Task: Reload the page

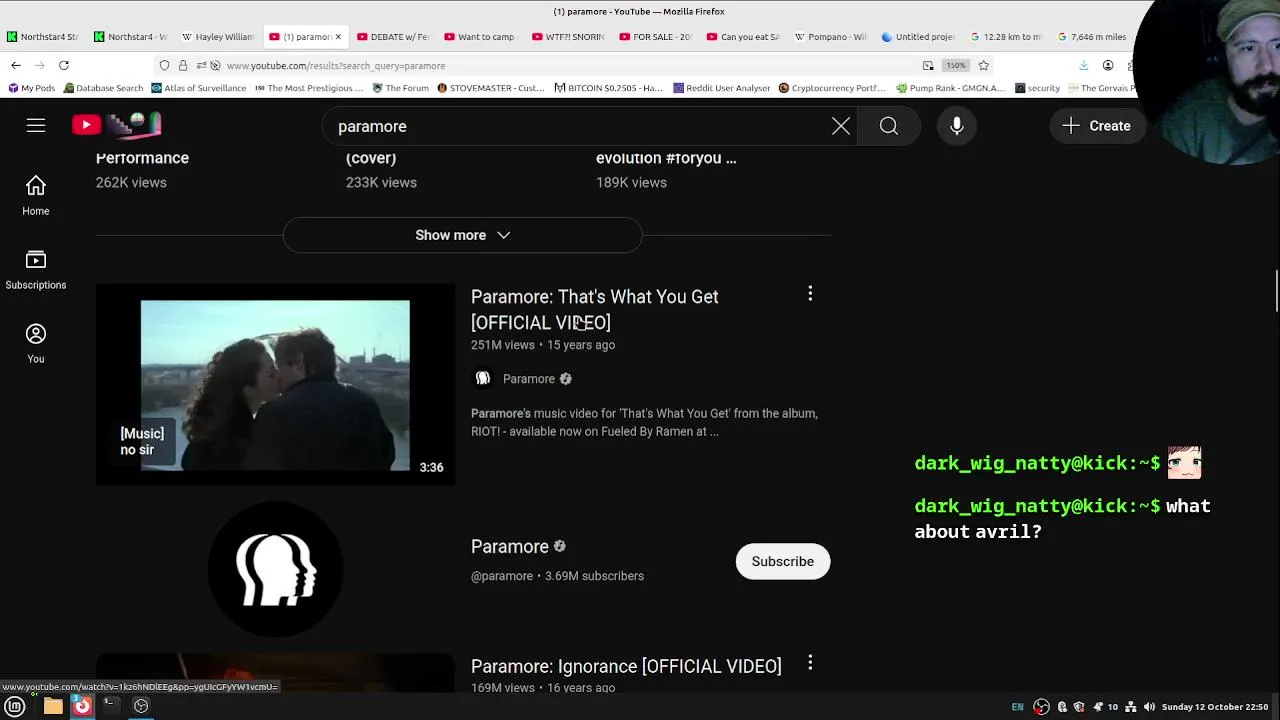Action: (64, 66)
